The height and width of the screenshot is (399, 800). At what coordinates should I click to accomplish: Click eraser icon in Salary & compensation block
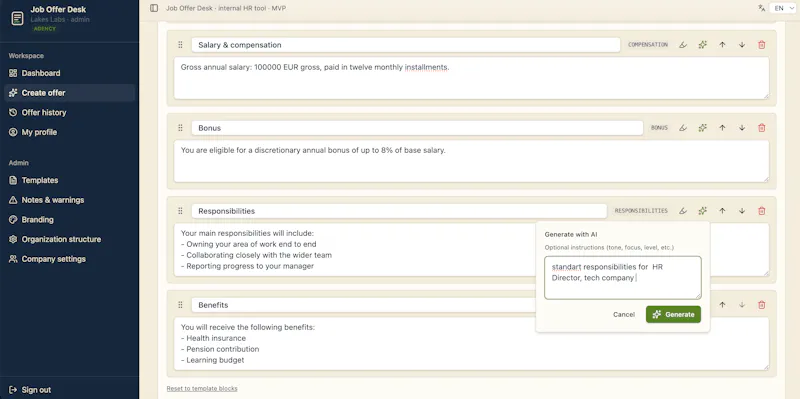pos(683,45)
